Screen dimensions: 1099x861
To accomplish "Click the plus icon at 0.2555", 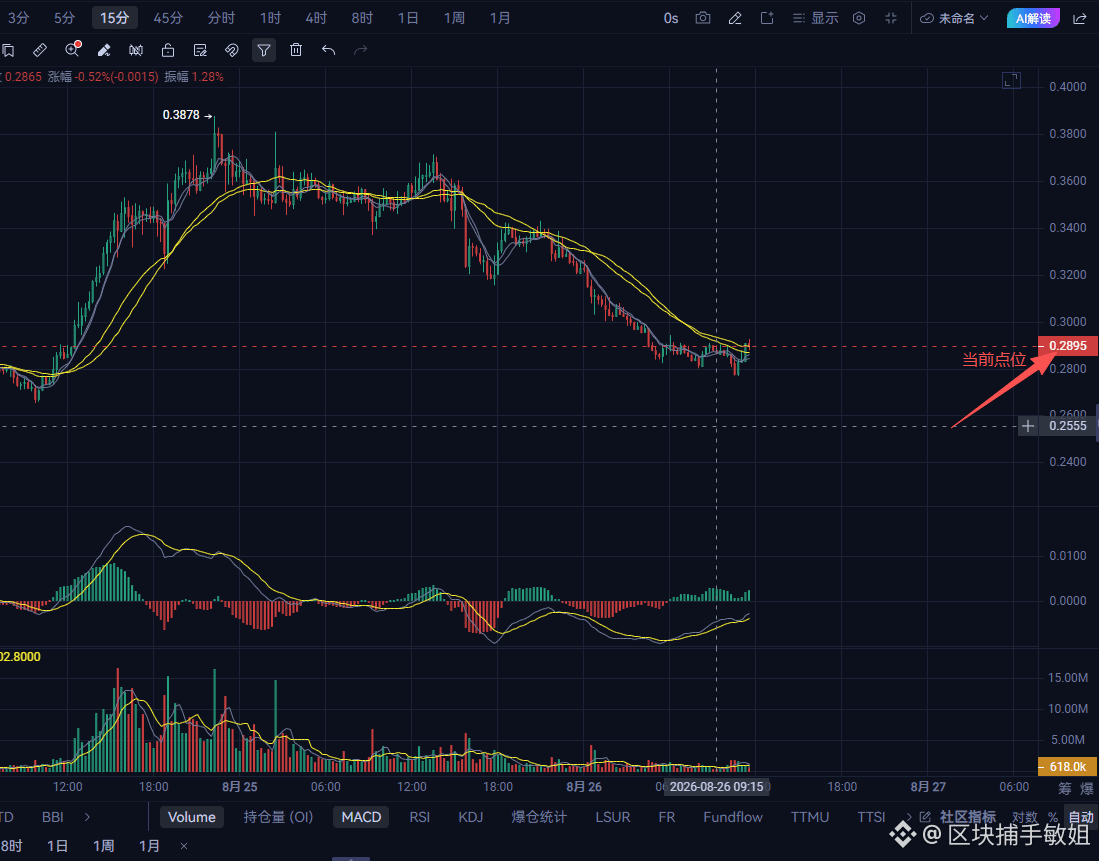I will (x=1028, y=426).
